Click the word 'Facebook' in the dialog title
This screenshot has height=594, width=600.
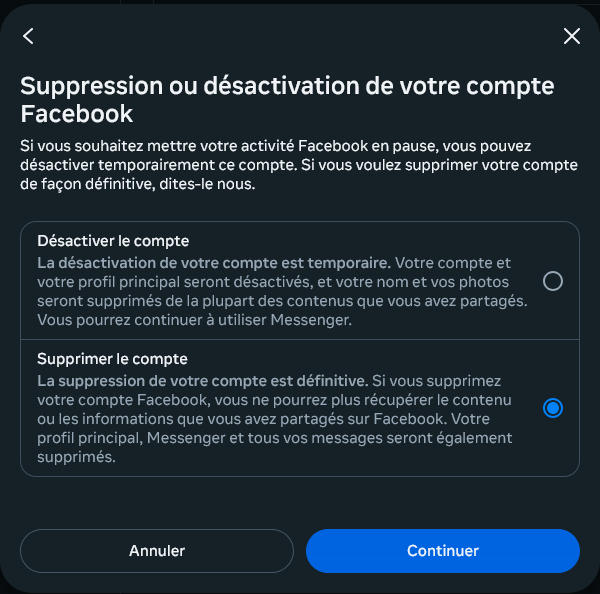(x=77, y=114)
